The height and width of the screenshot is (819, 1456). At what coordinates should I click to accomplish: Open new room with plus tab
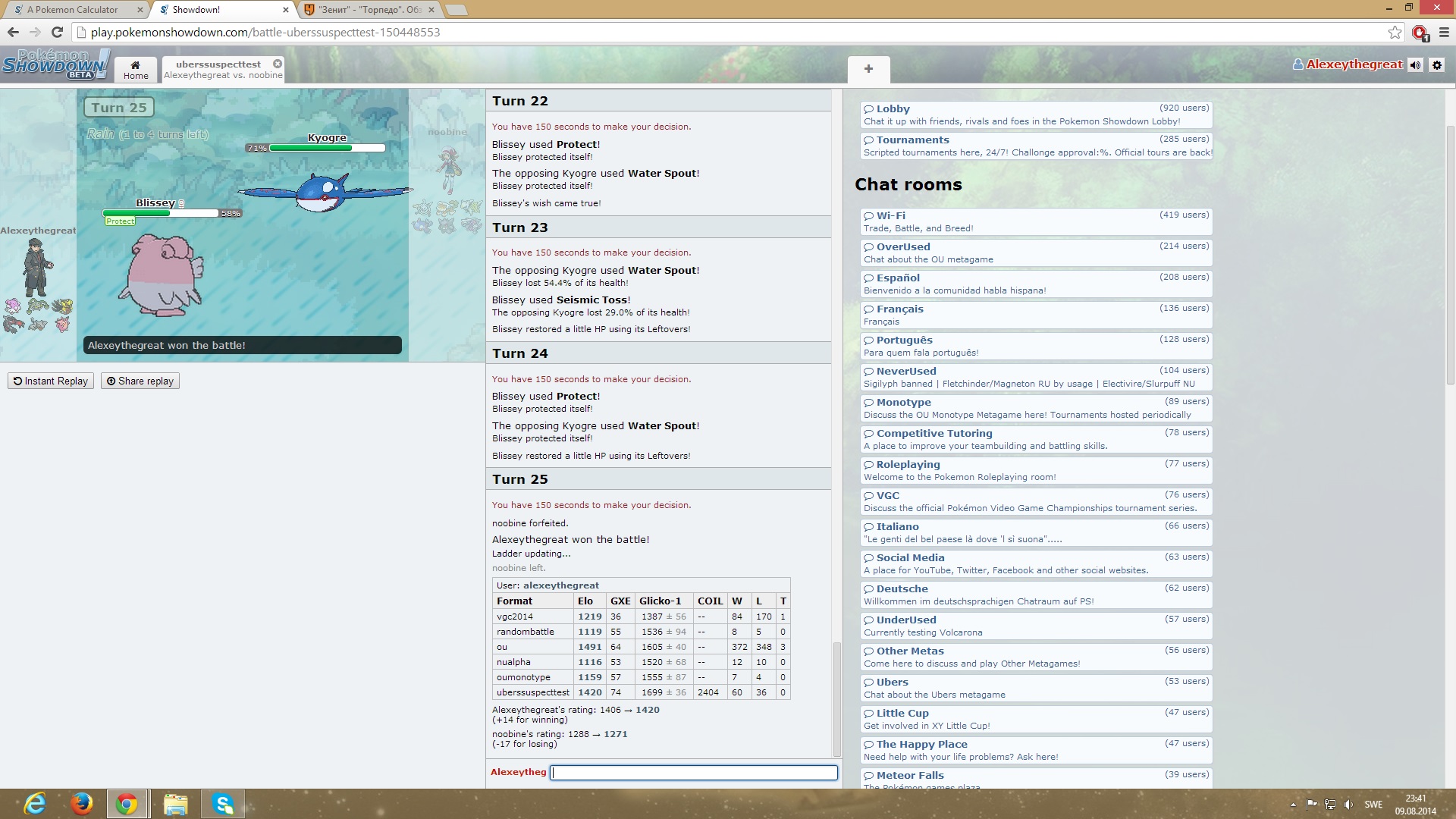click(868, 69)
